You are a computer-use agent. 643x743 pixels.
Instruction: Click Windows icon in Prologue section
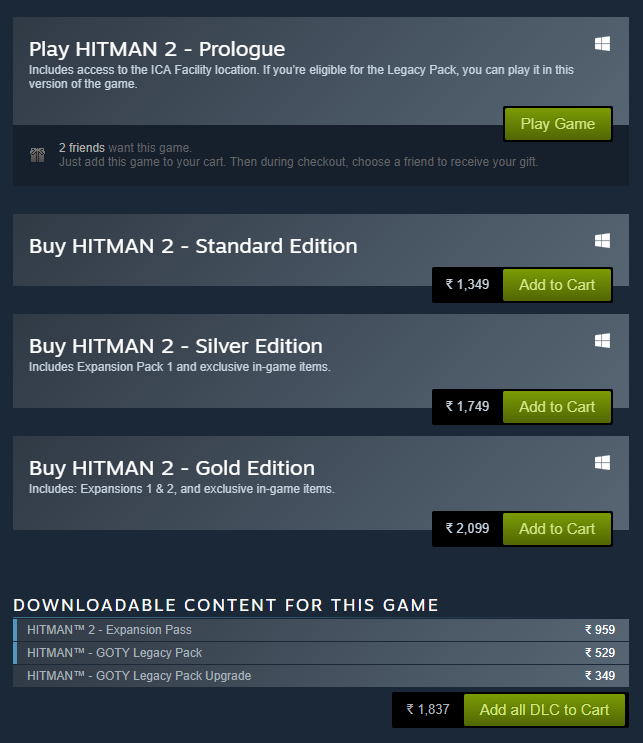(x=602, y=44)
